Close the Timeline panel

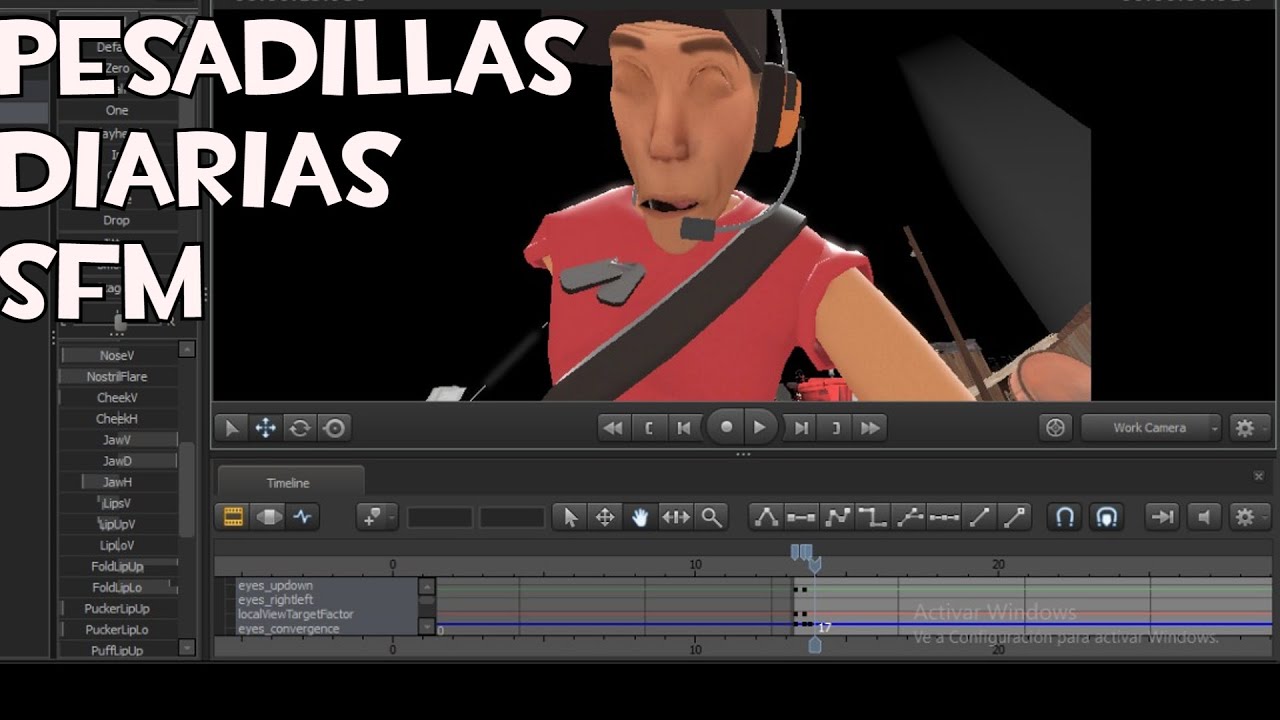(1259, 476)
